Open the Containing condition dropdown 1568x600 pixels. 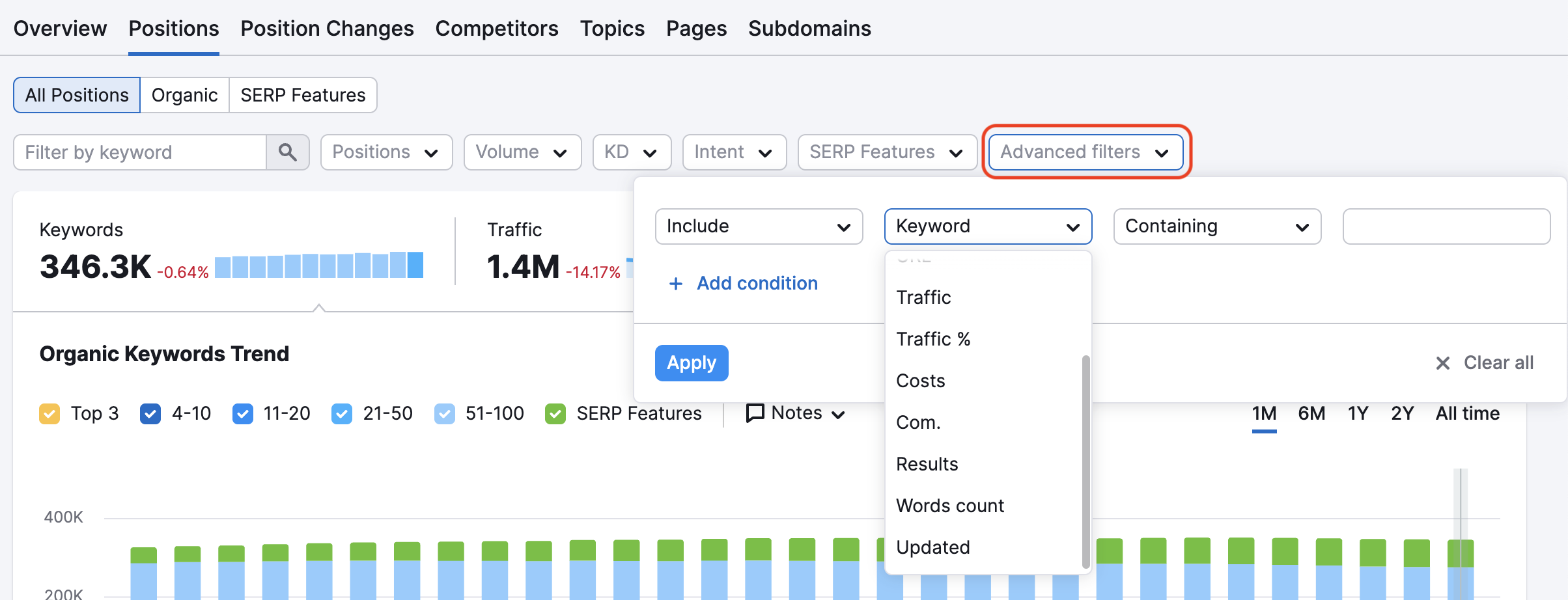[x=1216, y=226]
